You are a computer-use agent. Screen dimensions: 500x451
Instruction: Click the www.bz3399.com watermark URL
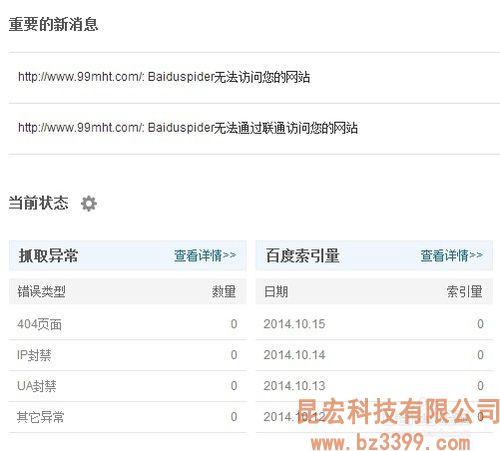(390, 443)
